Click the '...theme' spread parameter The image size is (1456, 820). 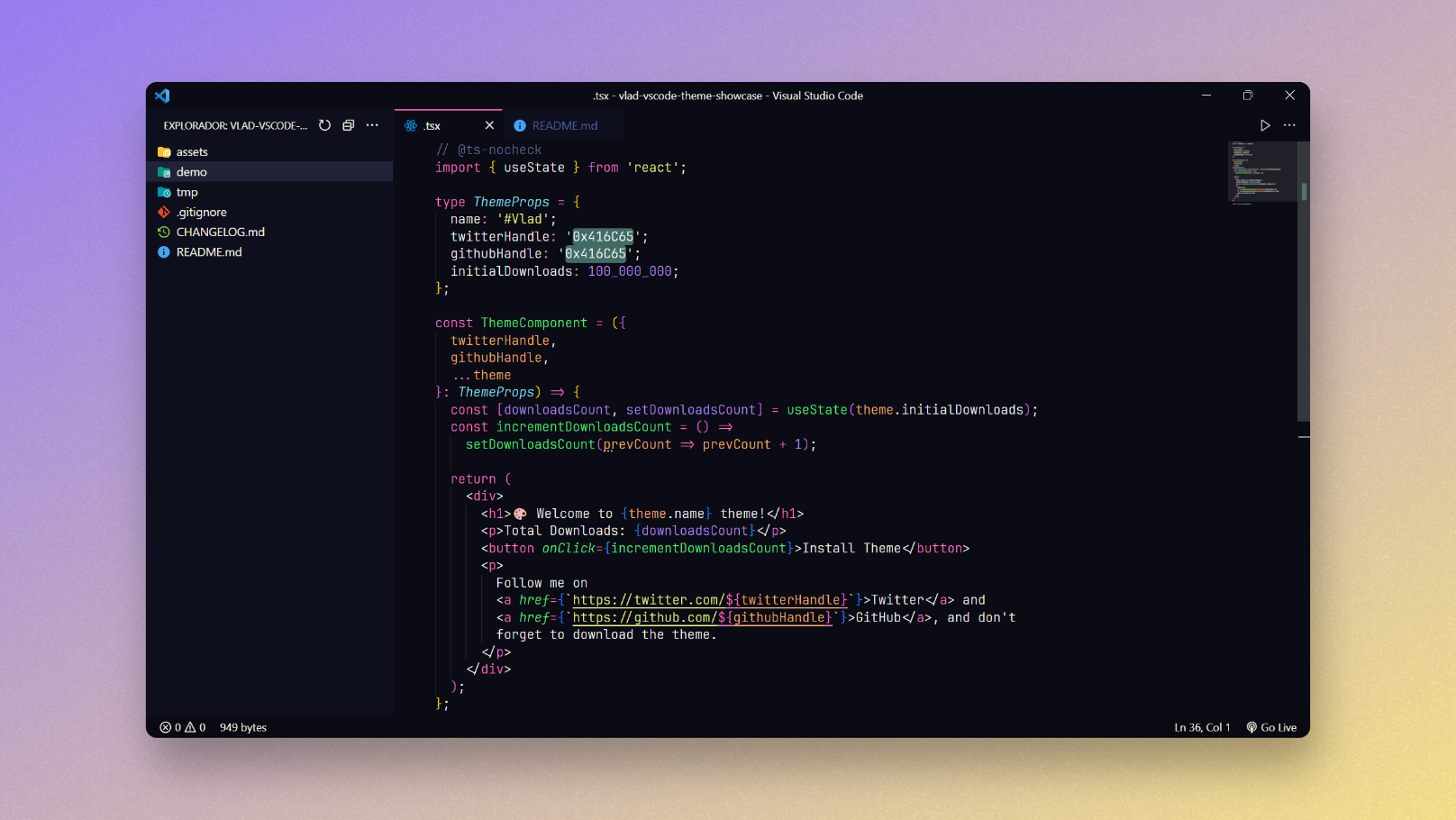481,375
